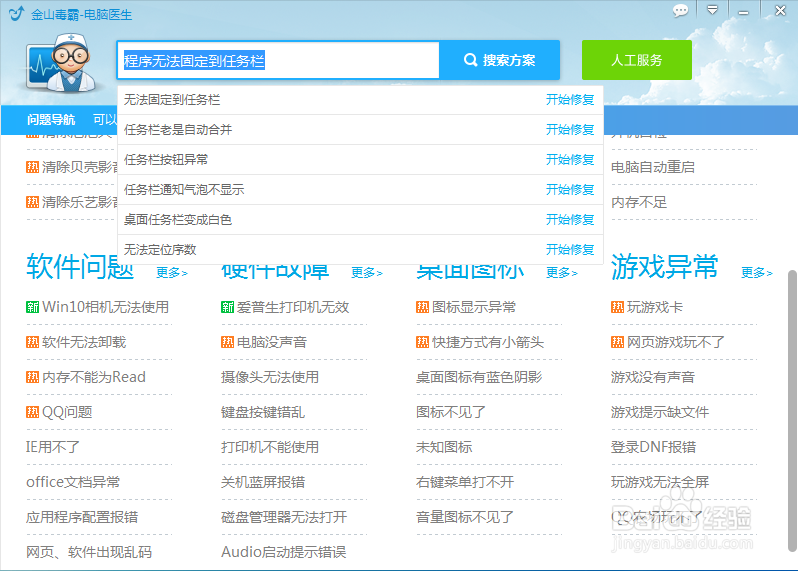Viewport: 798px width, 571px height.
Task: Open 磁盘管理器无法打开 problem
Action: [x=284, y=517]
